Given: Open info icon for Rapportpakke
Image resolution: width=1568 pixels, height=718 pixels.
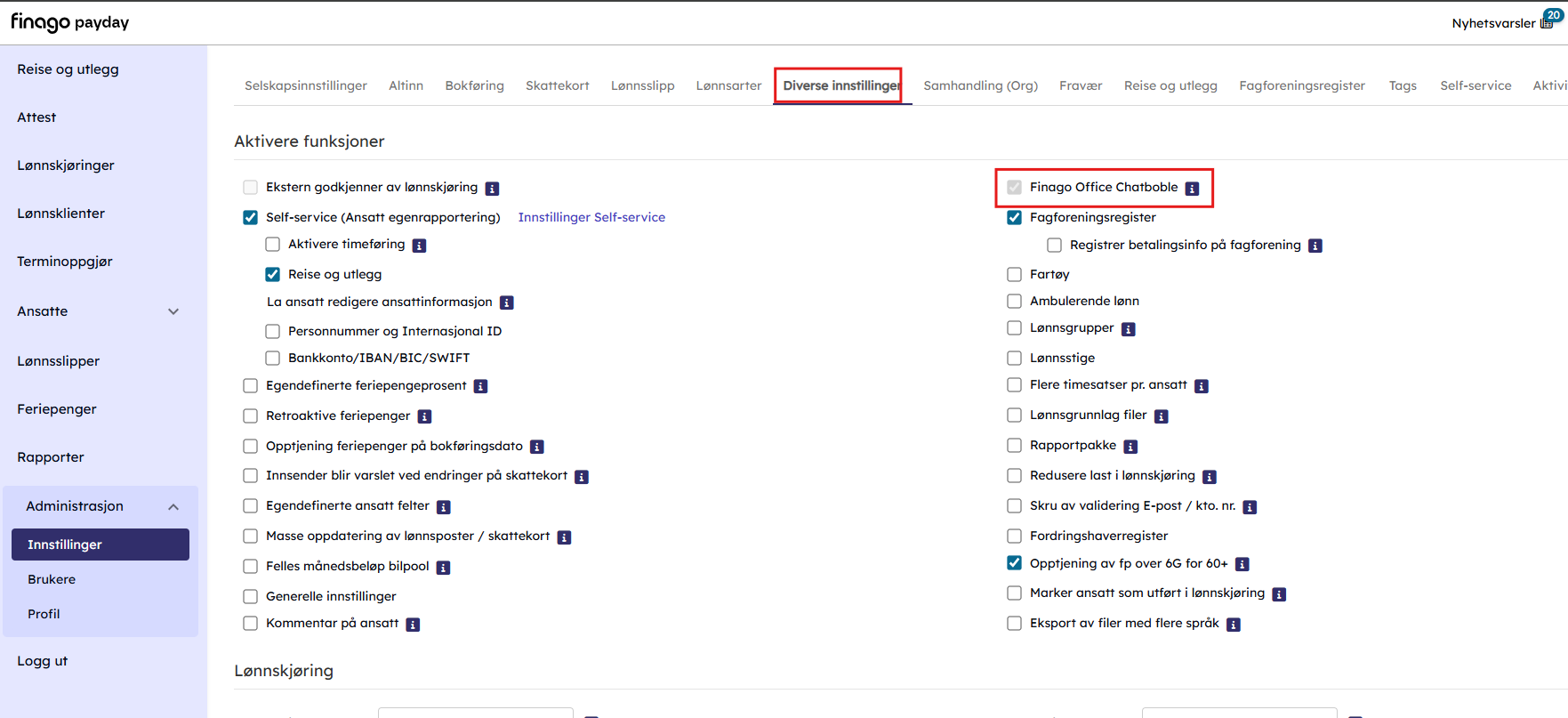Looking at the screenshot, I should click(1130, 447).
